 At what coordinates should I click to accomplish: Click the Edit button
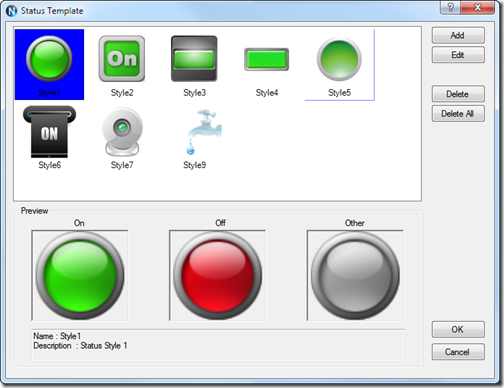pos(458,55)
